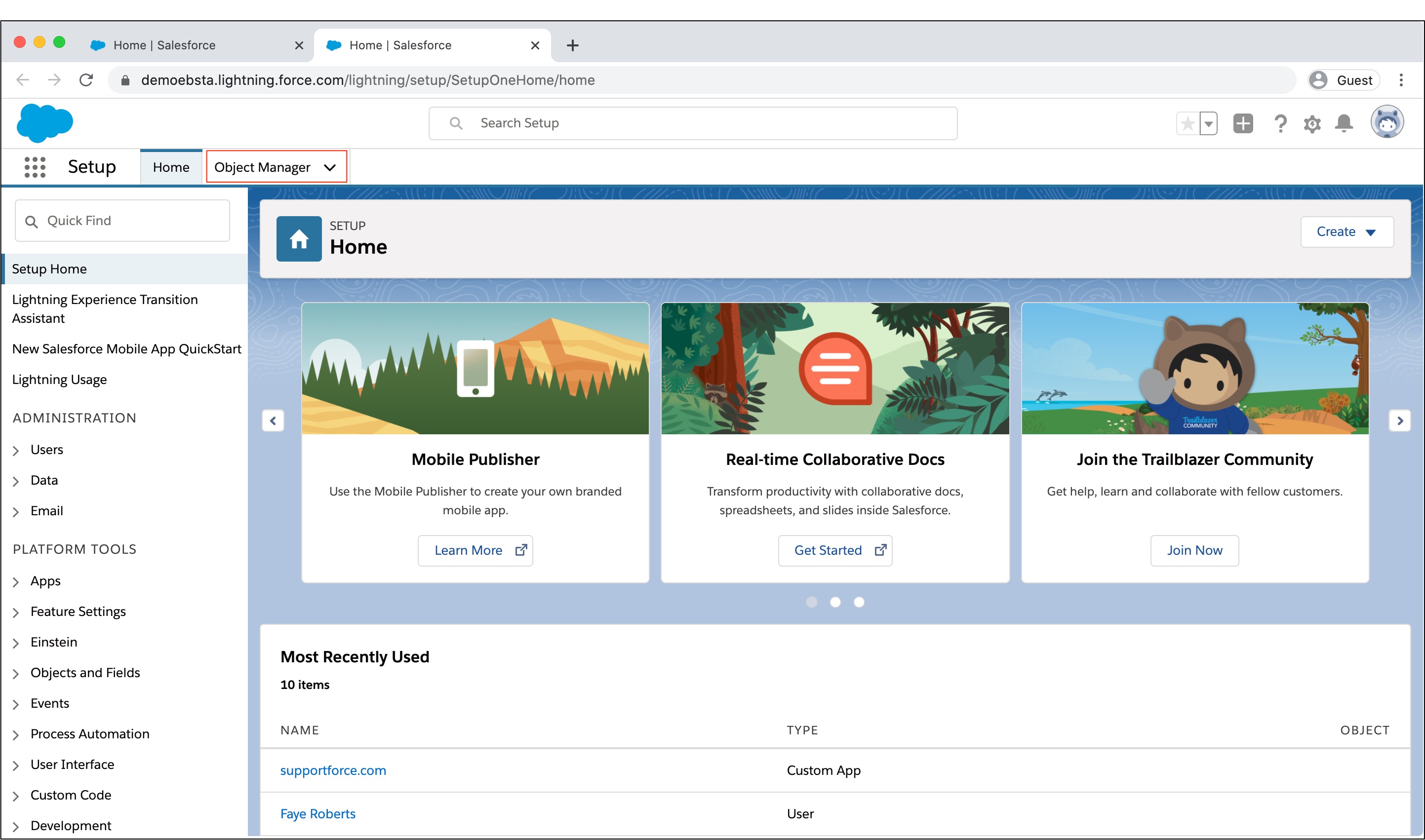Switch to the first browser tab
This screenshot has width=1425, height=840.
click(x=164, y=45)
